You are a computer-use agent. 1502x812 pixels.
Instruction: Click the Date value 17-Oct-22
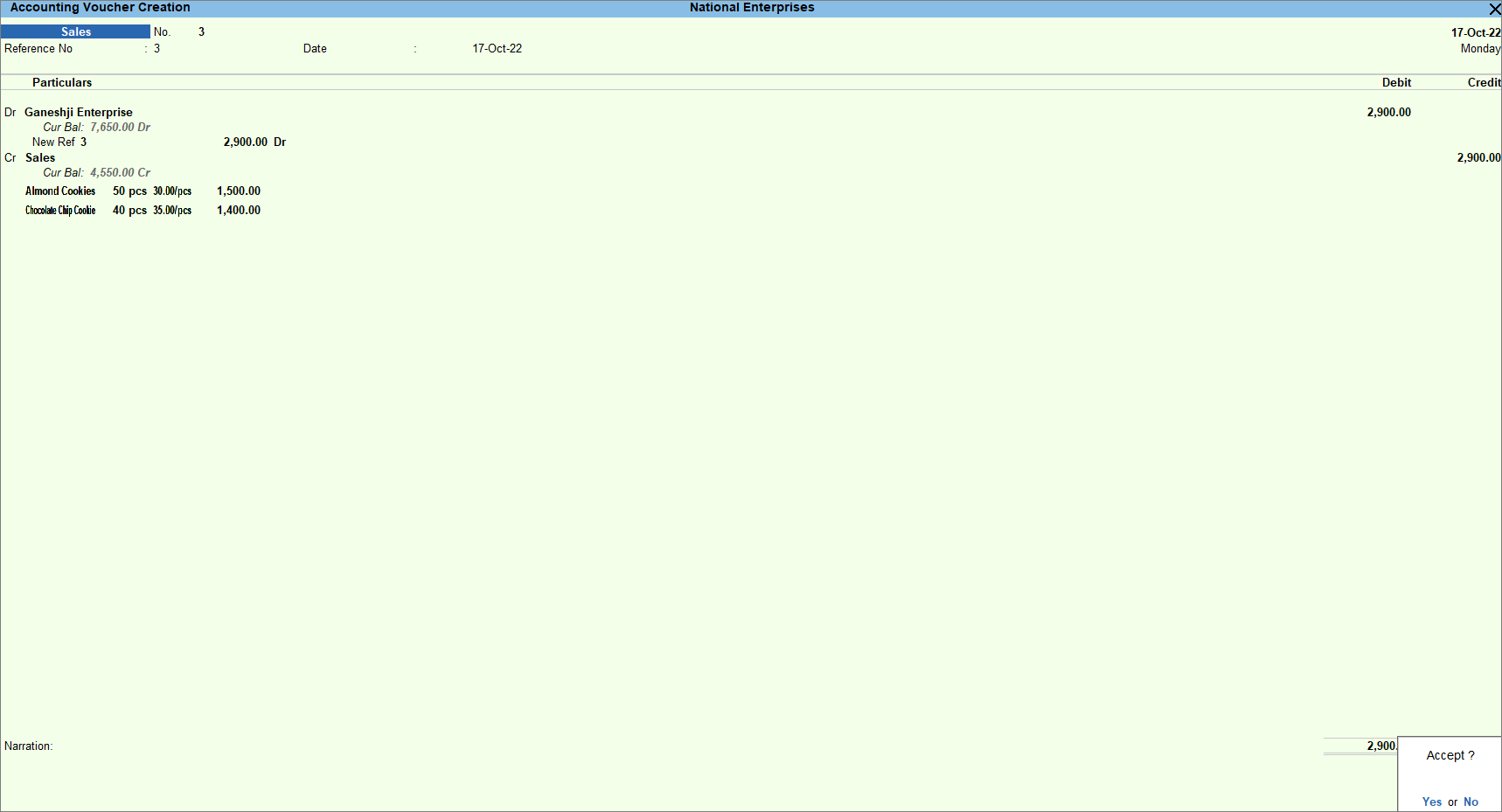pos(497,49)
